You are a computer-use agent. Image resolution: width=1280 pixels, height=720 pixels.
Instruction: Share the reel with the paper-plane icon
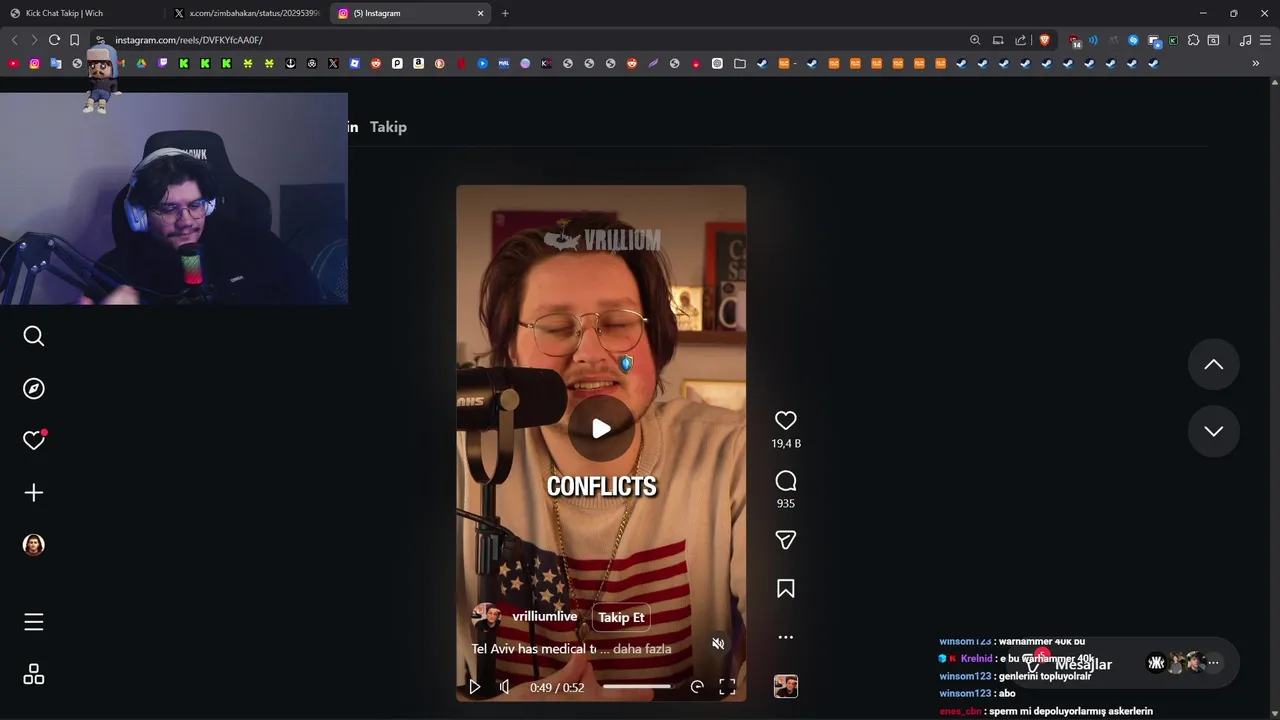tap(786, 540)
